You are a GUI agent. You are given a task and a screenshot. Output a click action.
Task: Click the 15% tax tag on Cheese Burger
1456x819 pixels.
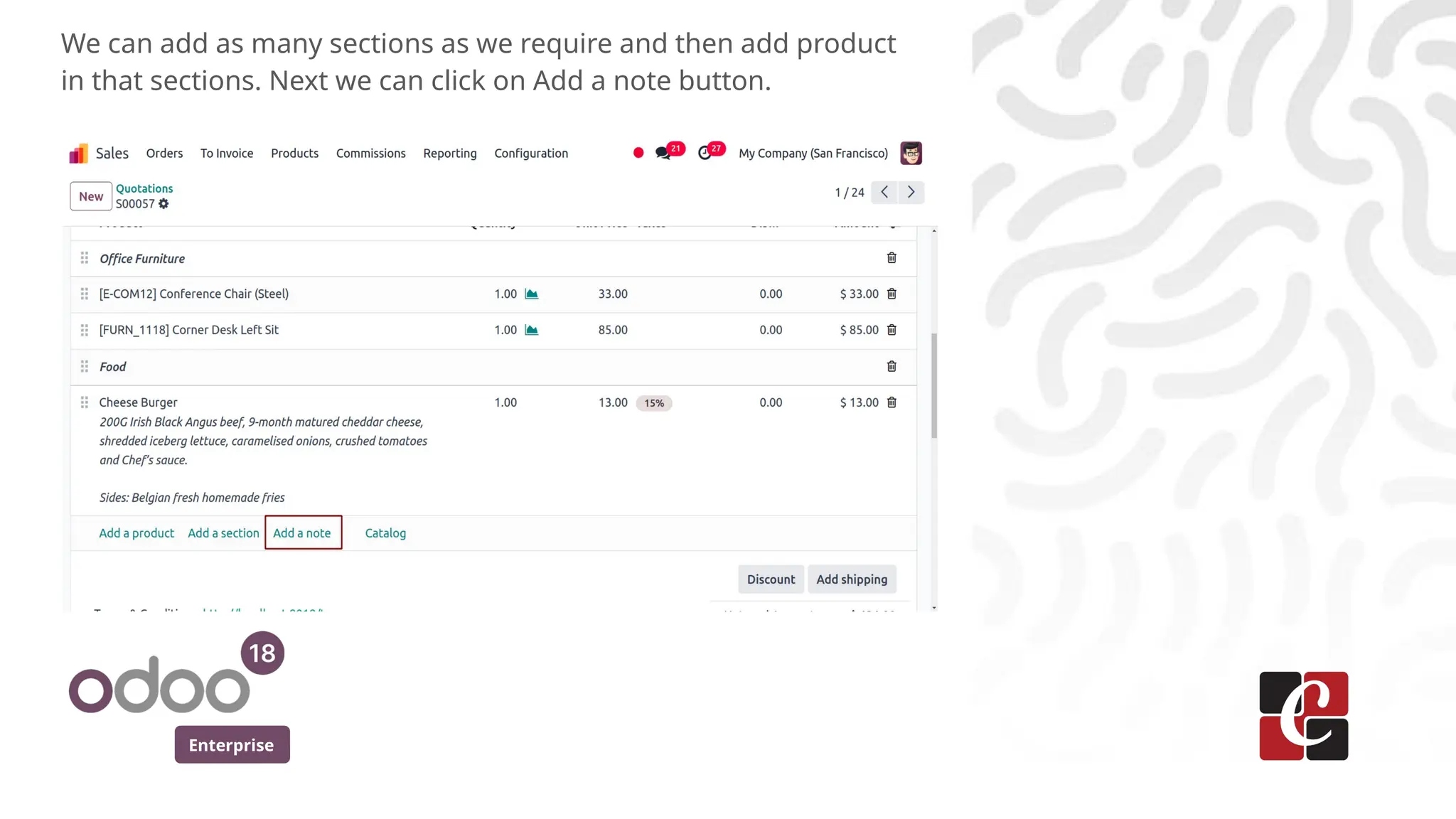click(654, 403)
